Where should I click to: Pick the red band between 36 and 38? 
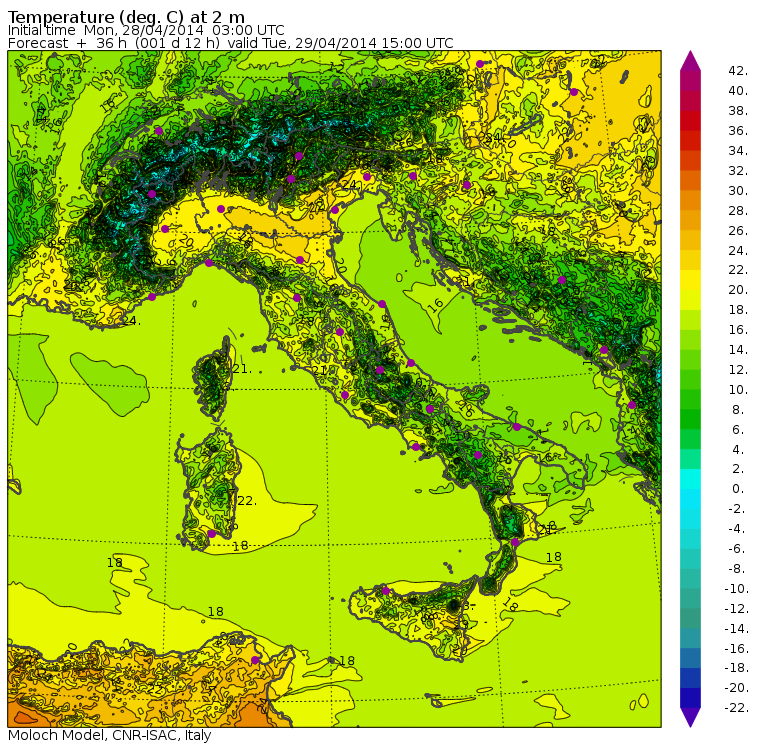690,121
